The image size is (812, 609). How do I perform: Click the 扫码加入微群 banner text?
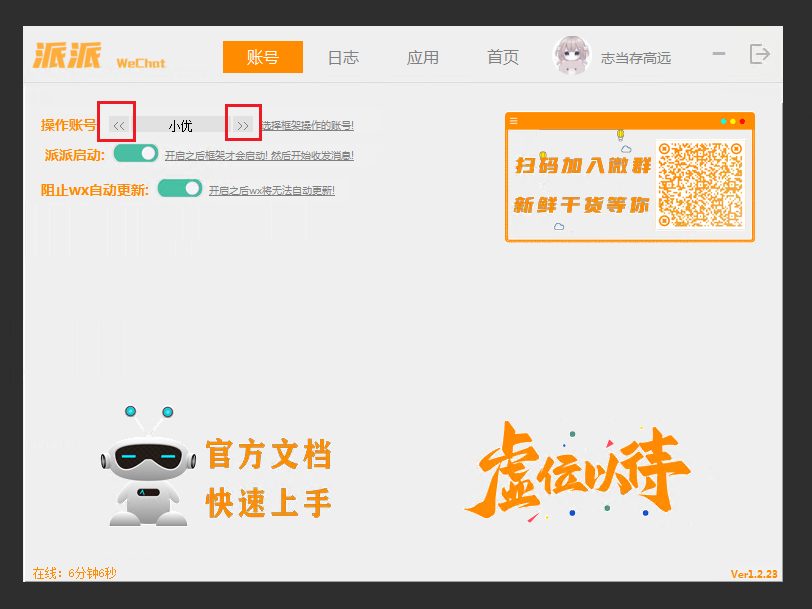pos(583,166)
